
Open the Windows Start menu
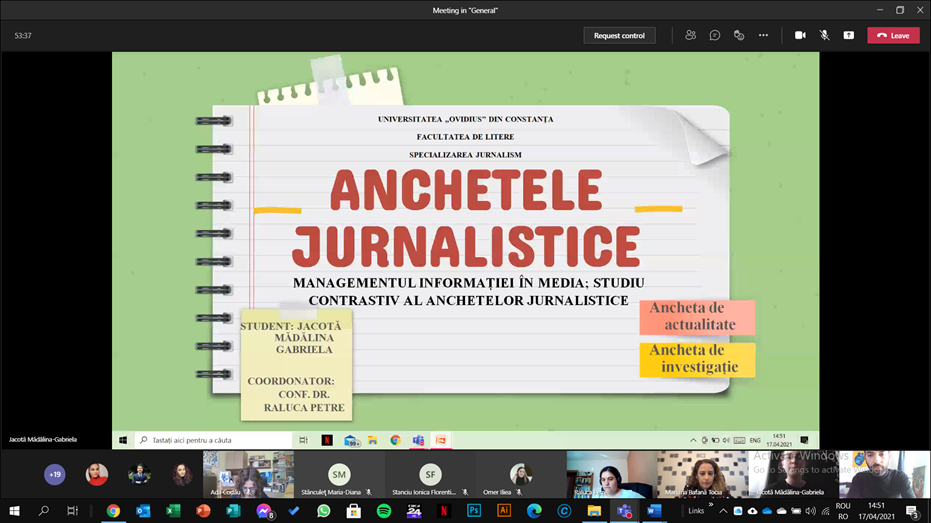tap(15, 511)
